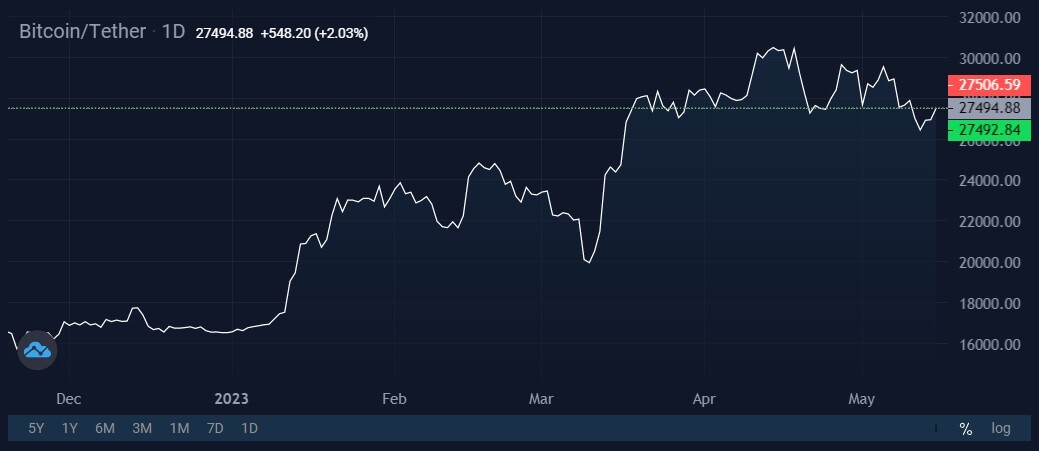The width and height of the screenshot is (1039, 451).
Task: Select the 1Y time range
Action: click(70, 428)
